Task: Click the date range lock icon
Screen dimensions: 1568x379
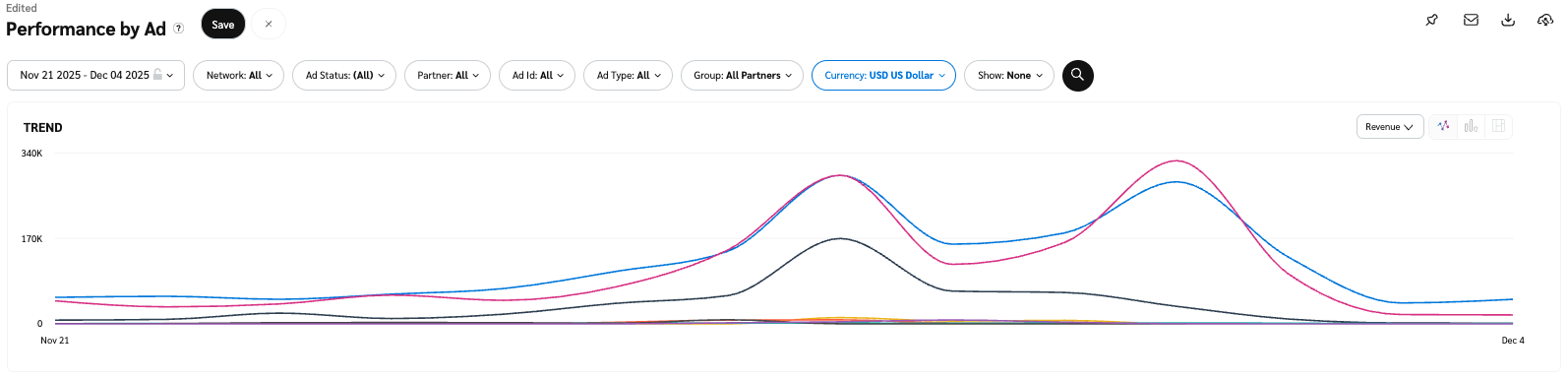Action: tap(157, 75)
